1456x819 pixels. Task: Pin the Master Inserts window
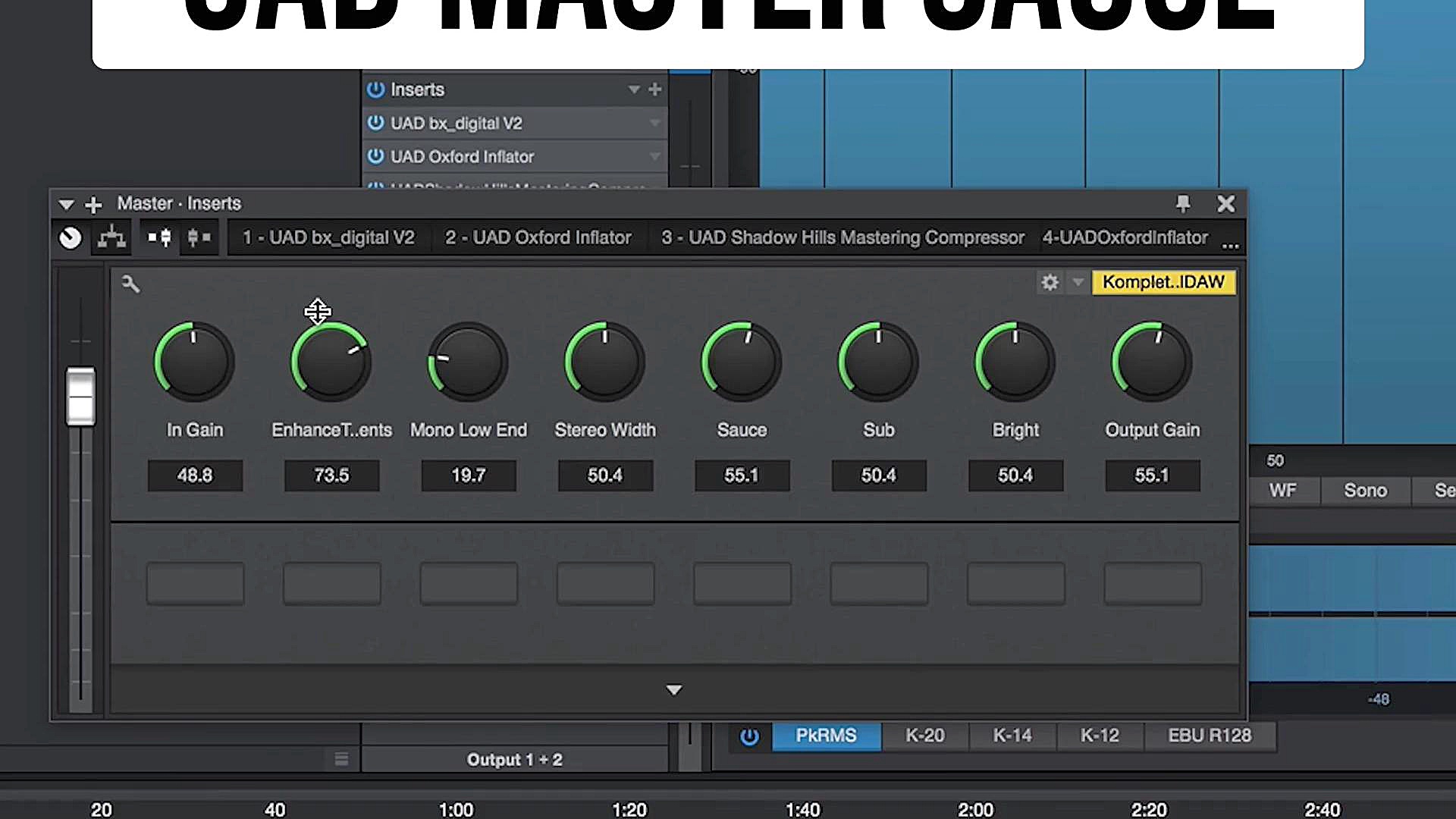click(1183, 203)
